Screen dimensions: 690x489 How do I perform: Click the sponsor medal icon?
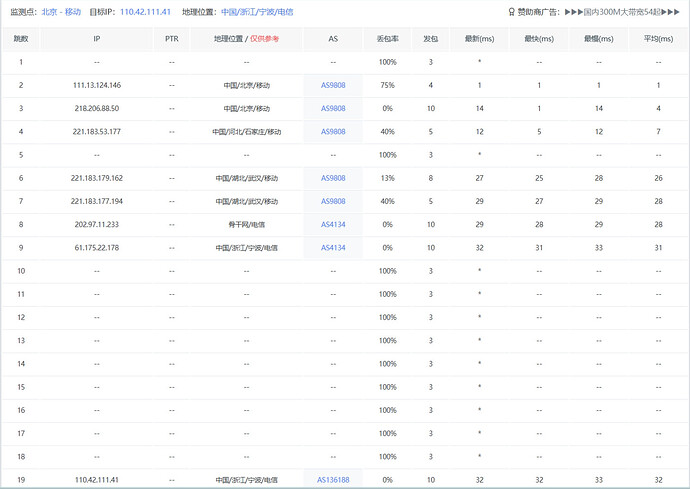[511, 12]
